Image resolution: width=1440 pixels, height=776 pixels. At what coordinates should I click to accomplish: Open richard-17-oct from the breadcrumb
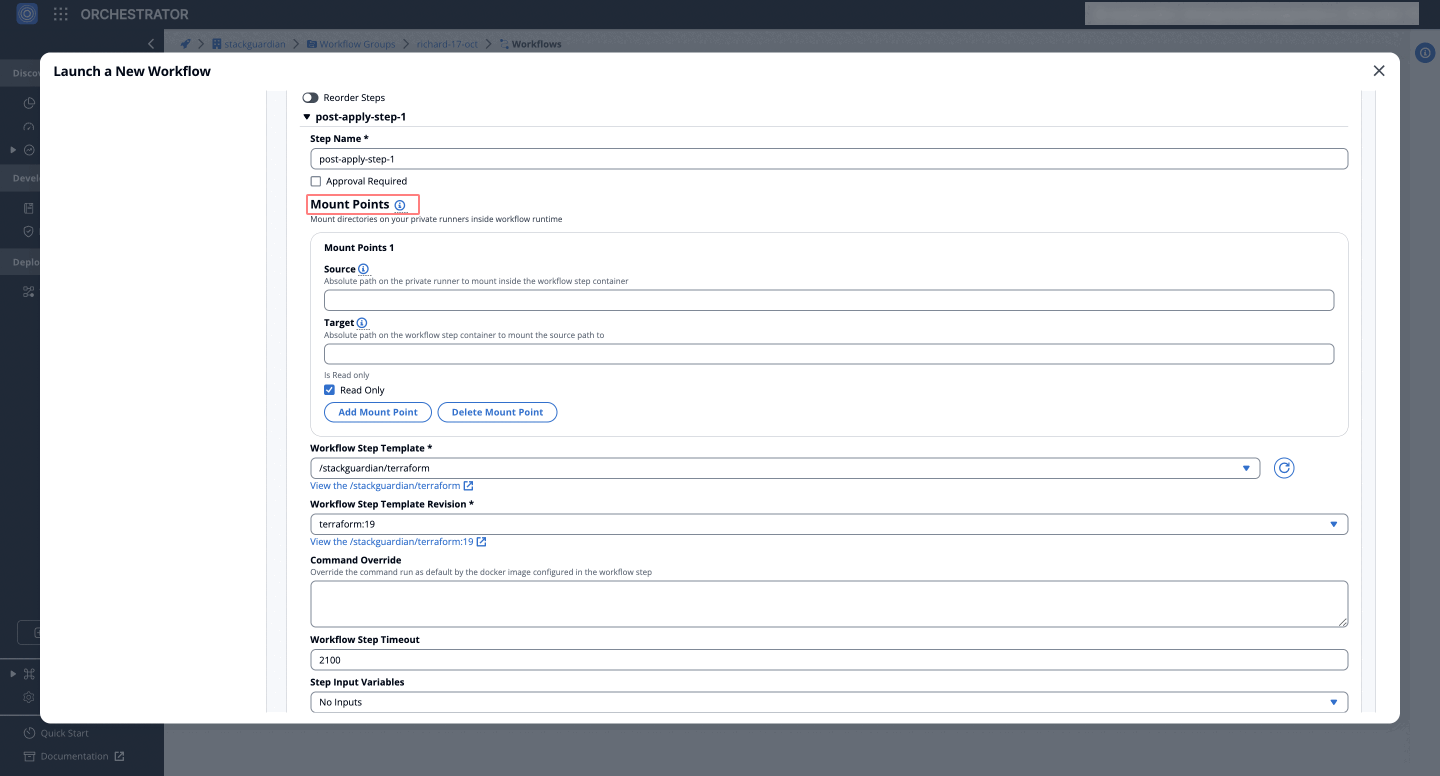pos(446,44)
